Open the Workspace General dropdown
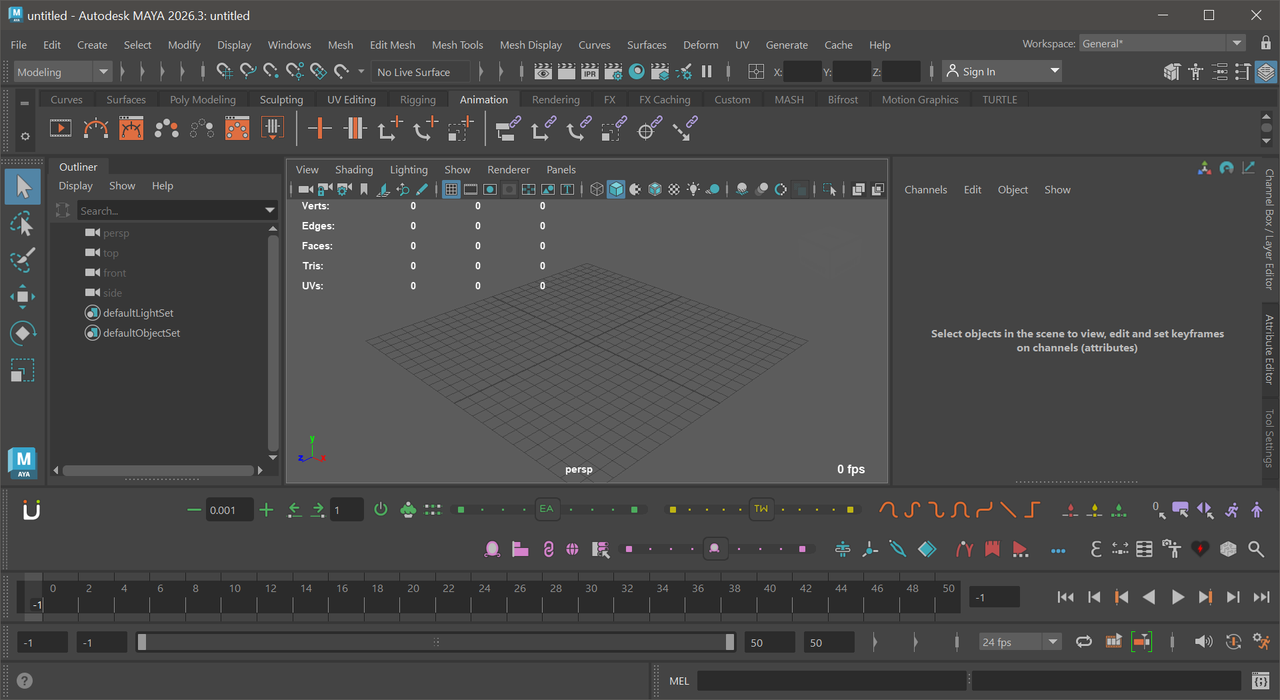The height and width of the screenshot is (700, 1280). point(1163,43)
